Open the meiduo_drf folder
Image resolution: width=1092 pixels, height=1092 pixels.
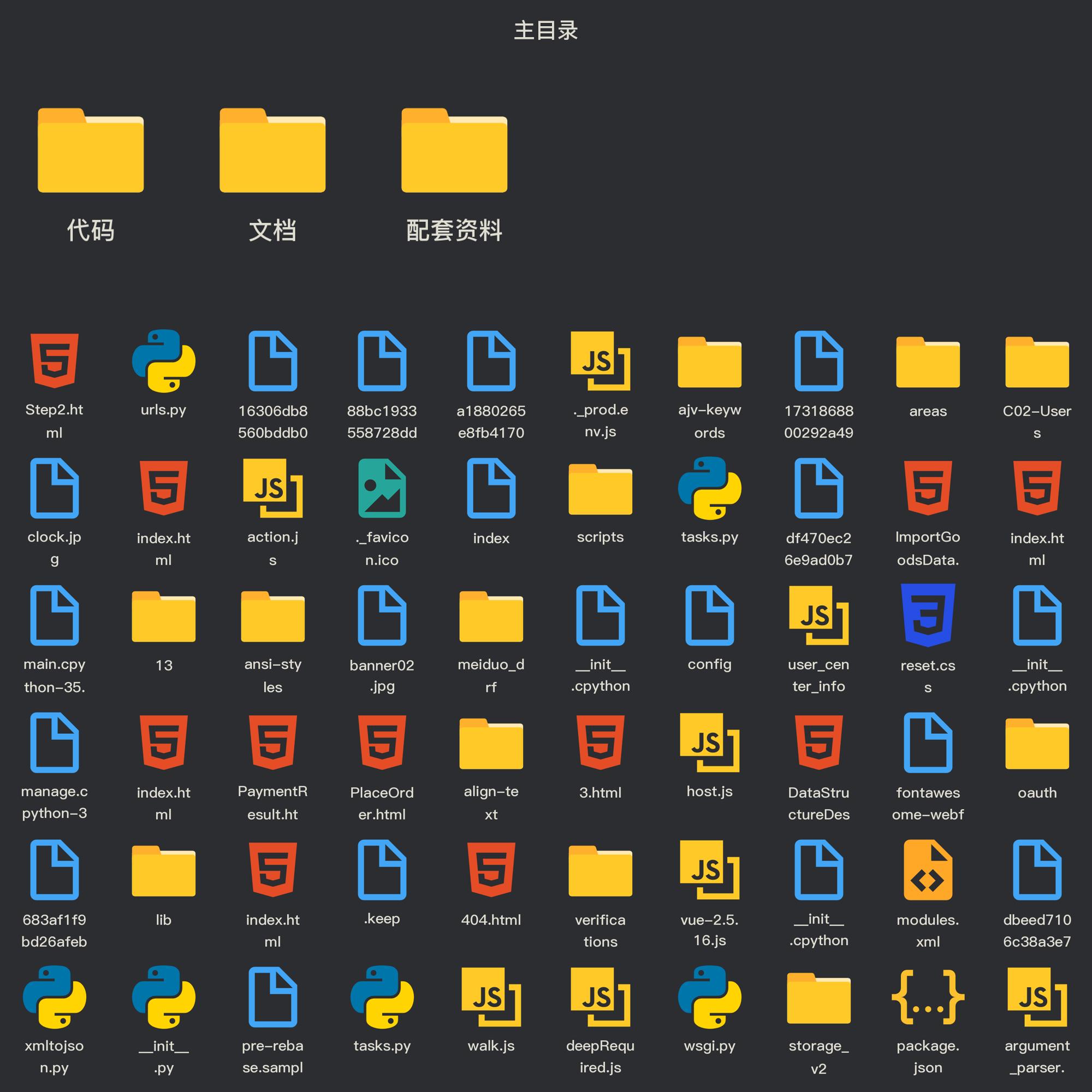(x=491, y=616)
